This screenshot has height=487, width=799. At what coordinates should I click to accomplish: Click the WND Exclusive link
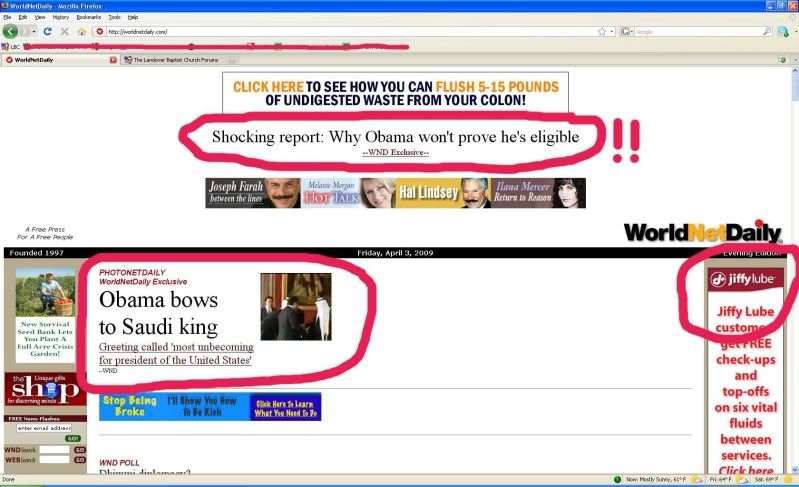[x=395, y=152]
